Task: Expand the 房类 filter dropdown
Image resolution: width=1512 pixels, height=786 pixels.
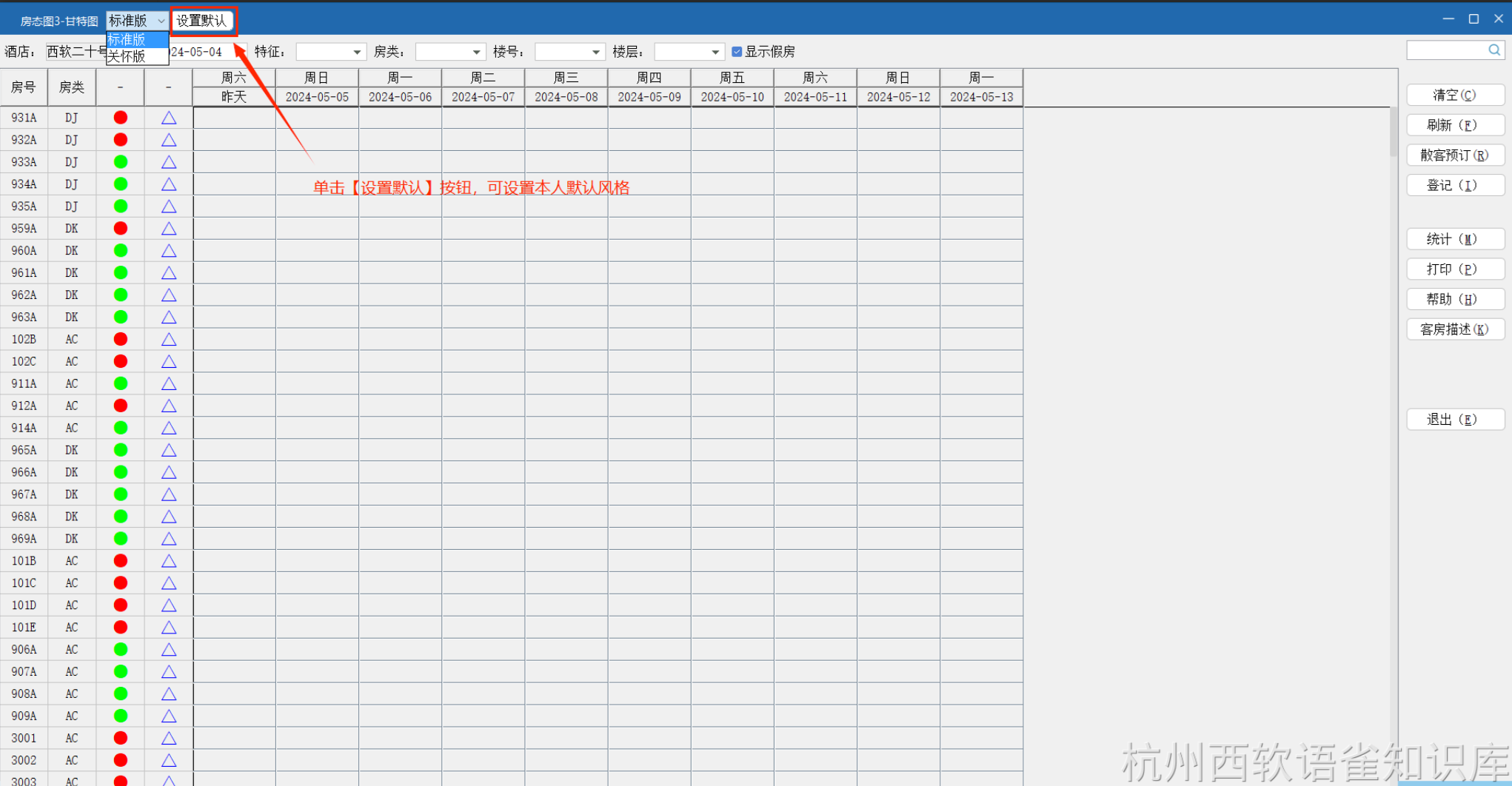Action: tap(476, 52)
